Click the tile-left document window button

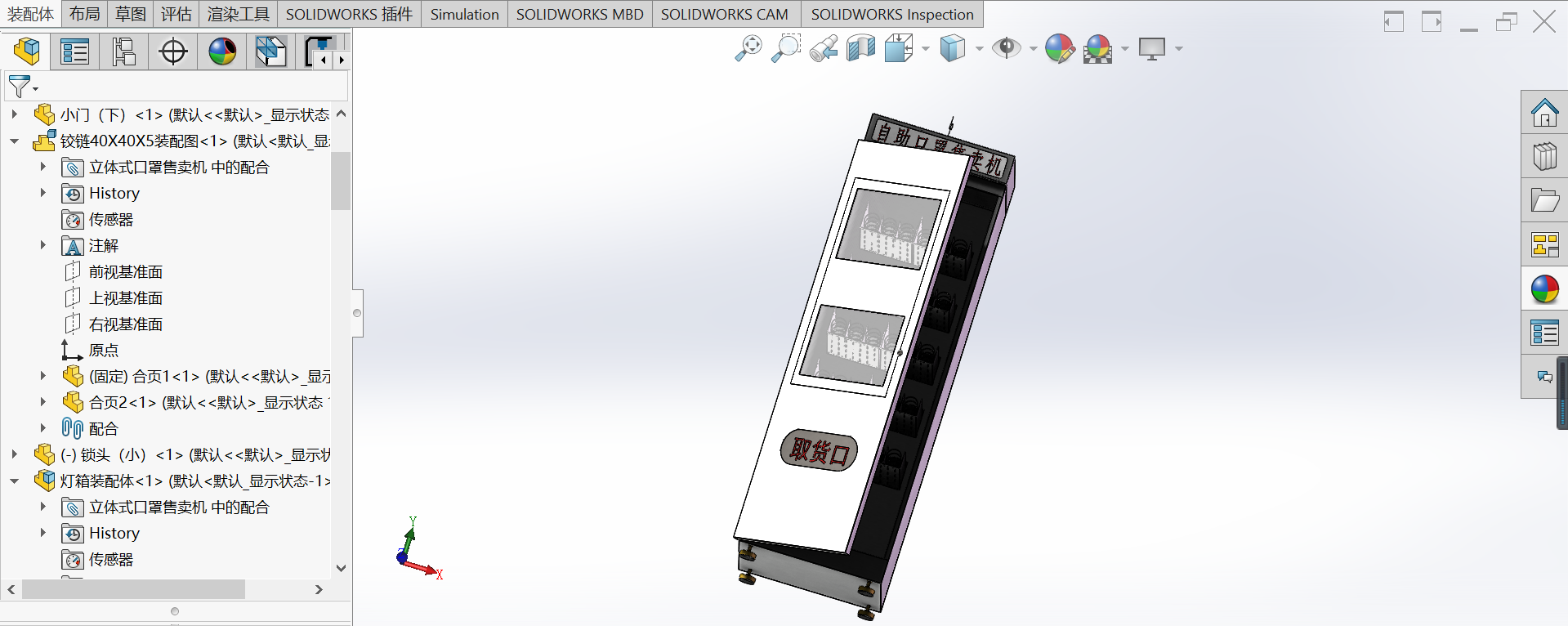coord(1394,22)
